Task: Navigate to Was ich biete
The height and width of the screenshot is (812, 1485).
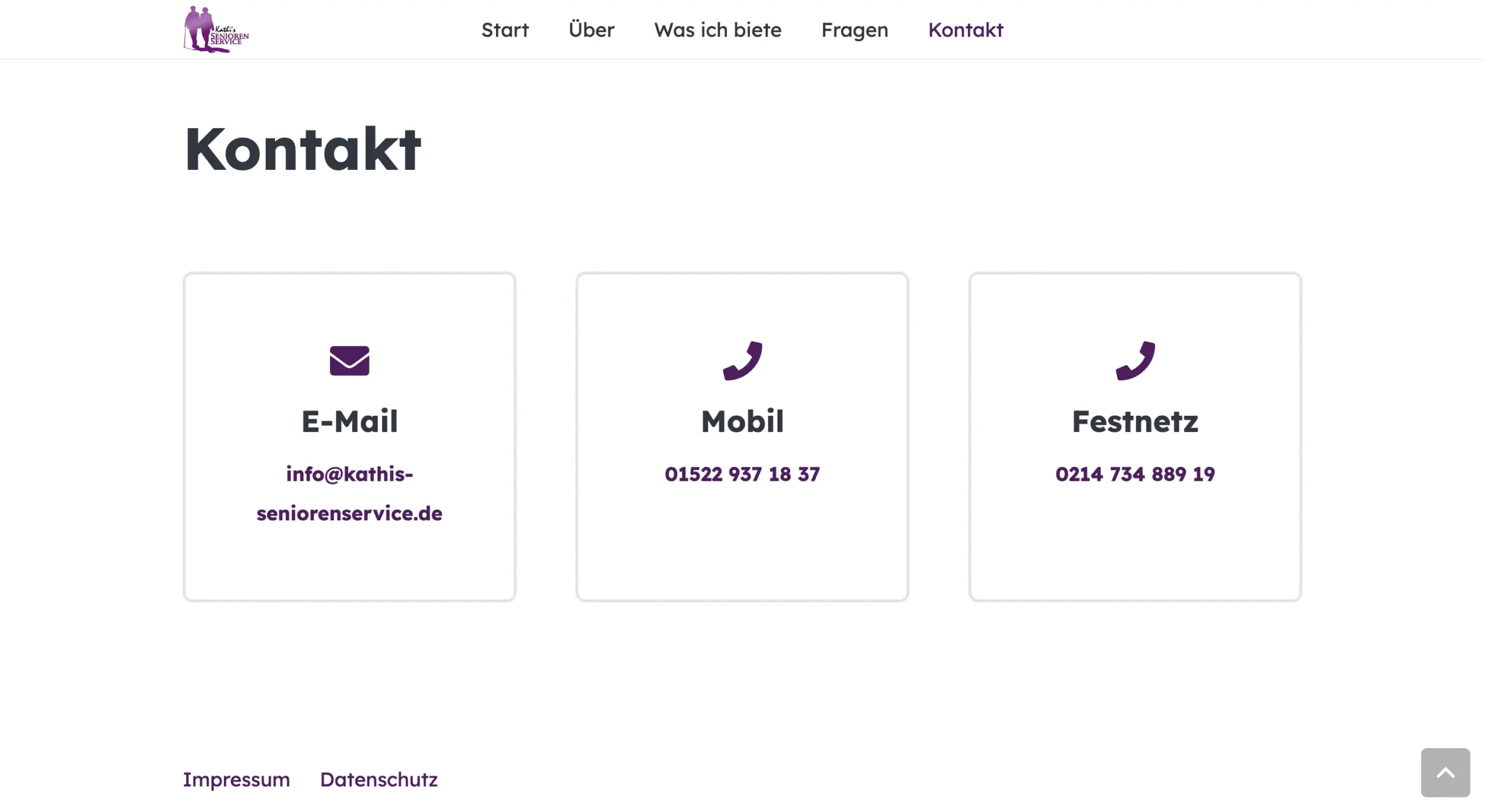Action: point(718,30)
